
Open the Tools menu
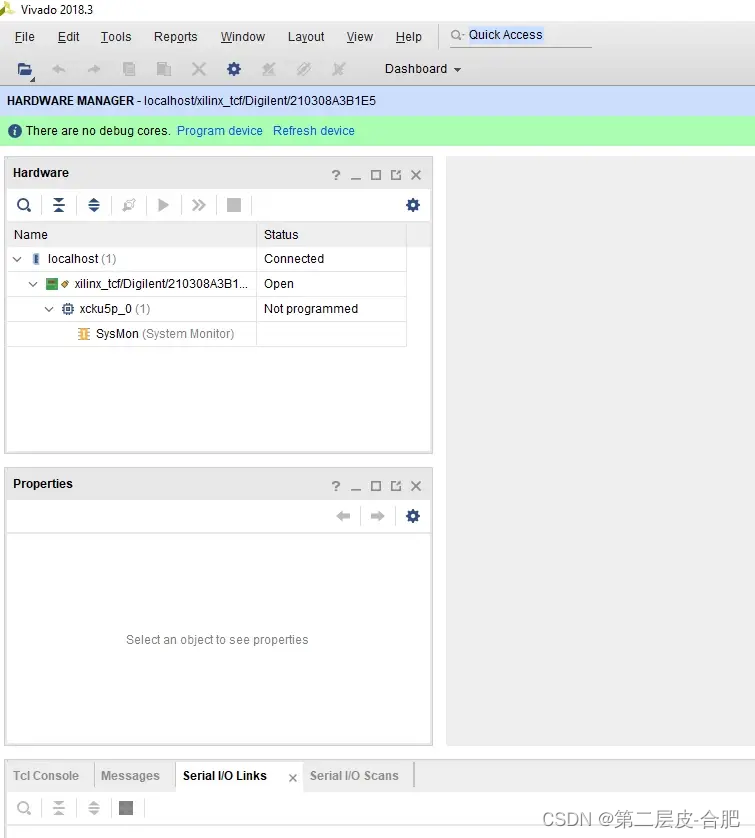pyautogui.click(x=116, y=37)
